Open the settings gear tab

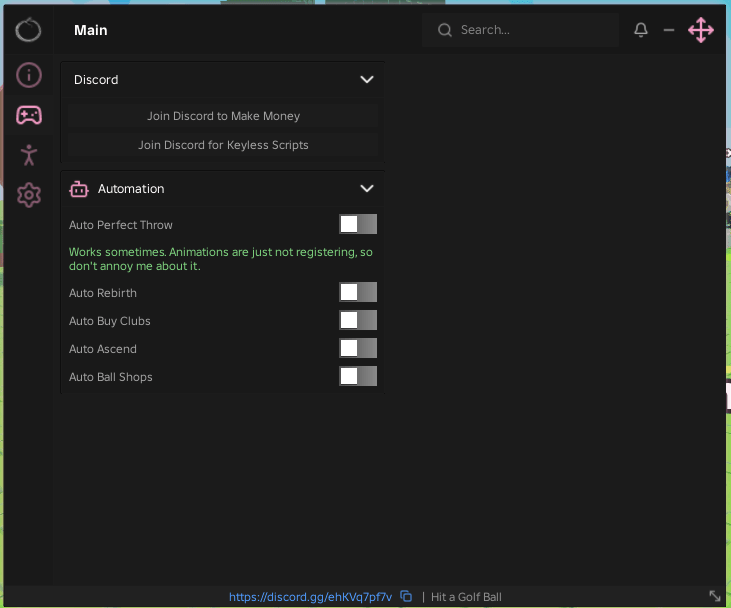point(29,195)
